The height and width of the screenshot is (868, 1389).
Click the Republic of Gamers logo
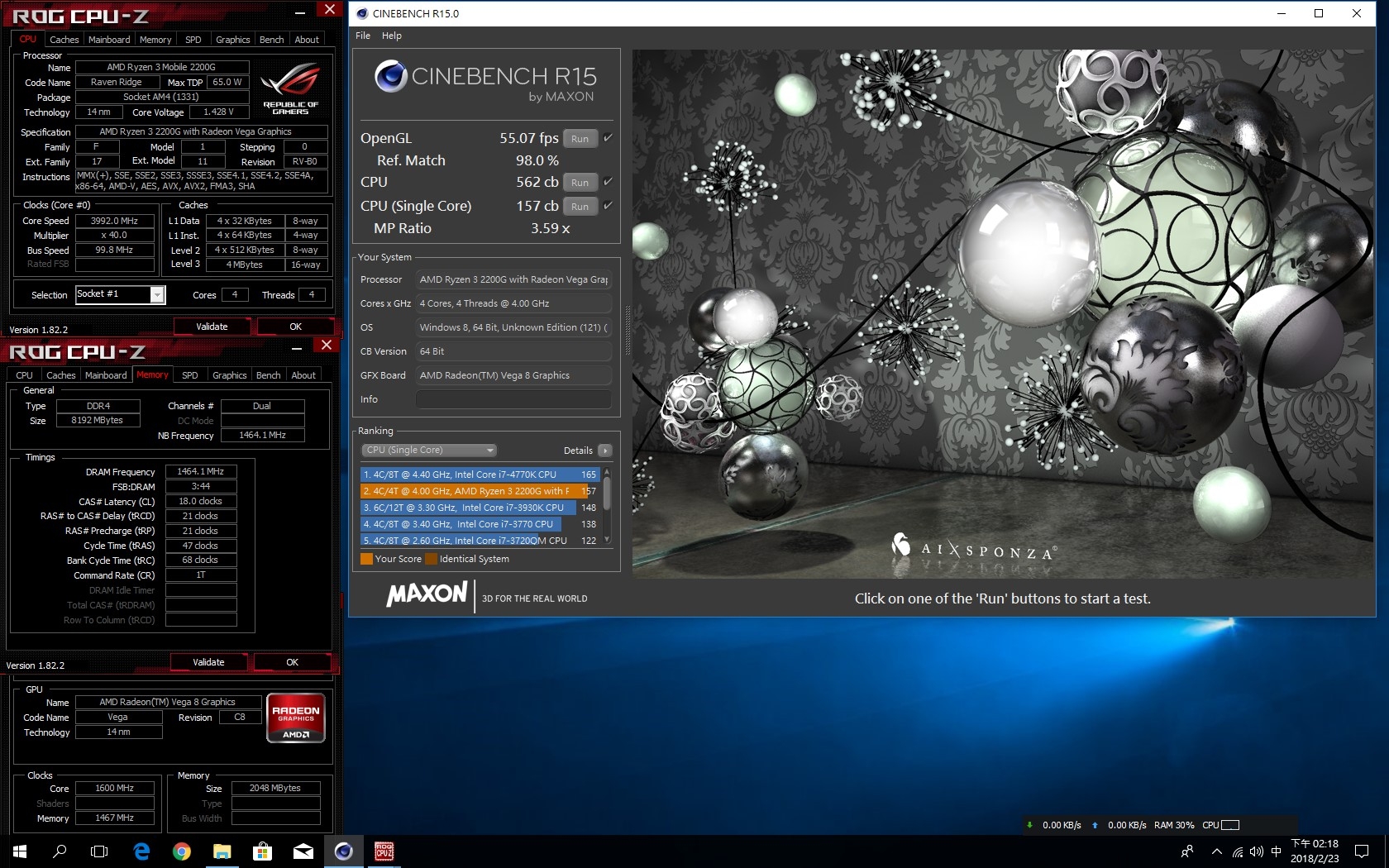tap(290, 88)
